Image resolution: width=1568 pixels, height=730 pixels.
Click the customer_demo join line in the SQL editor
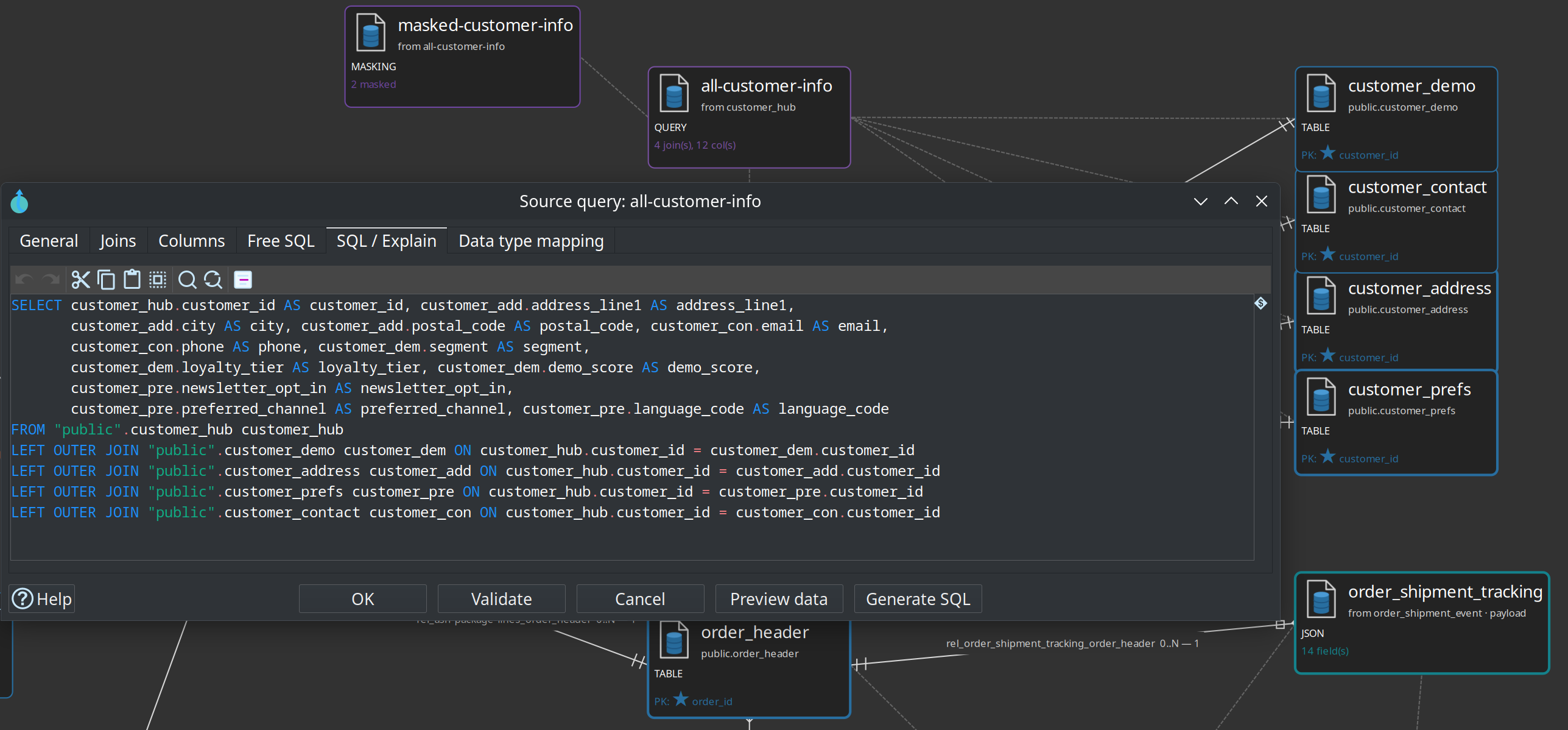[463, 450]
